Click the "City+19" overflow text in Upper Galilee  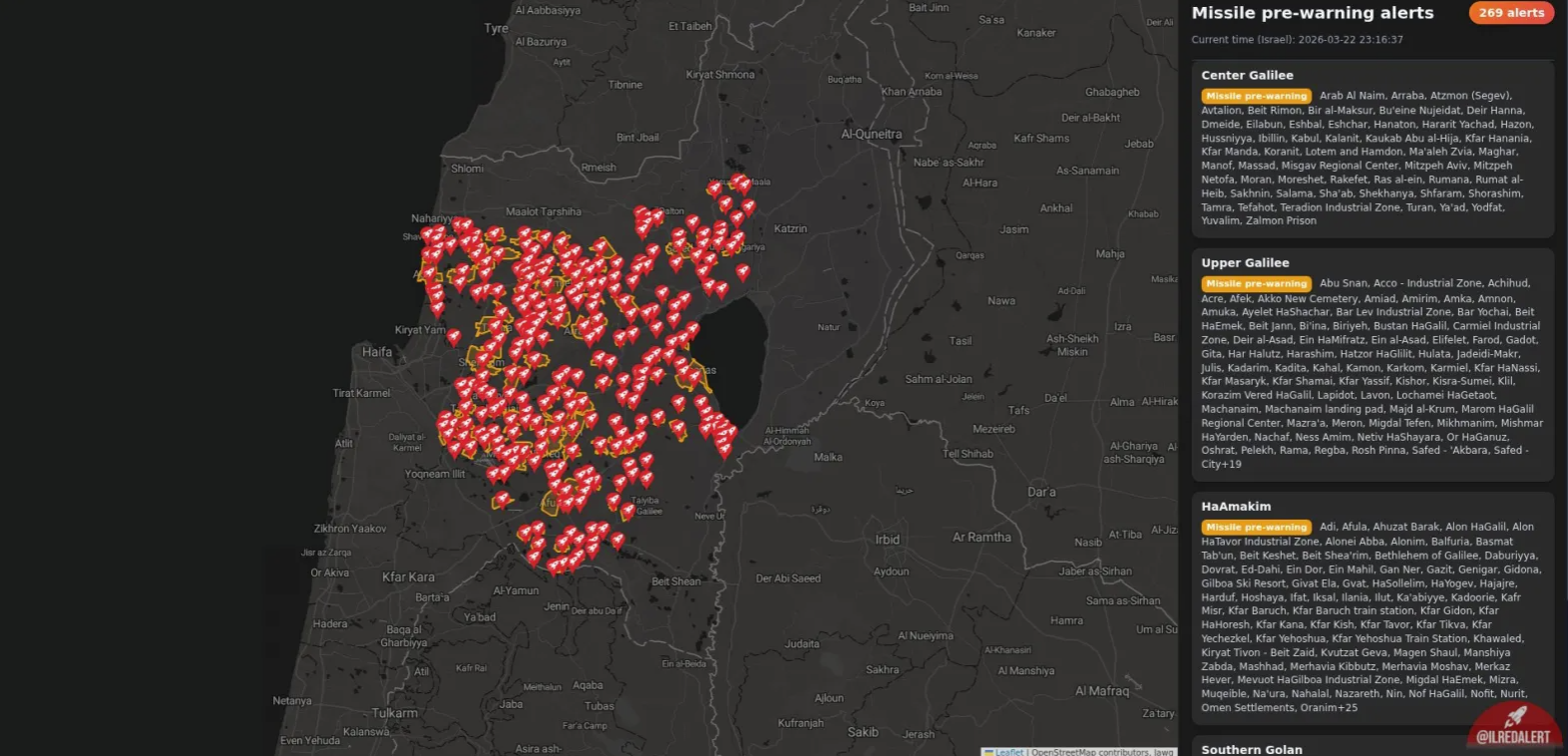(1221, 464)
